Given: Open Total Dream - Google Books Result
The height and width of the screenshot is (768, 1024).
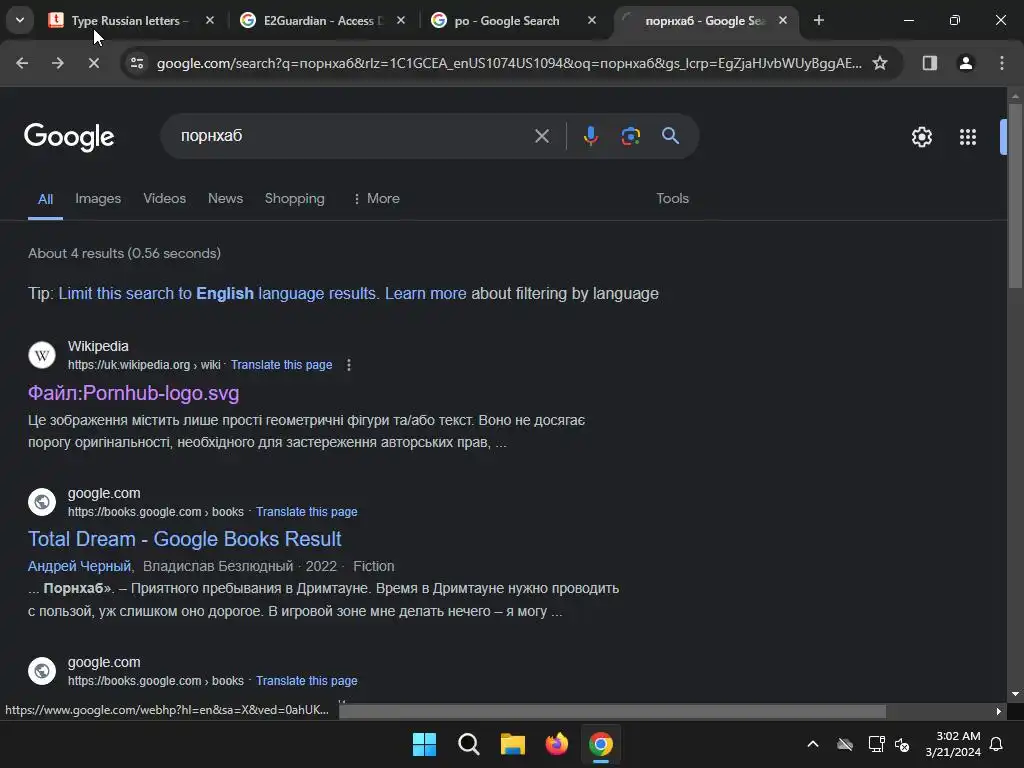Looking at the screenshot, I should point(185,539).
